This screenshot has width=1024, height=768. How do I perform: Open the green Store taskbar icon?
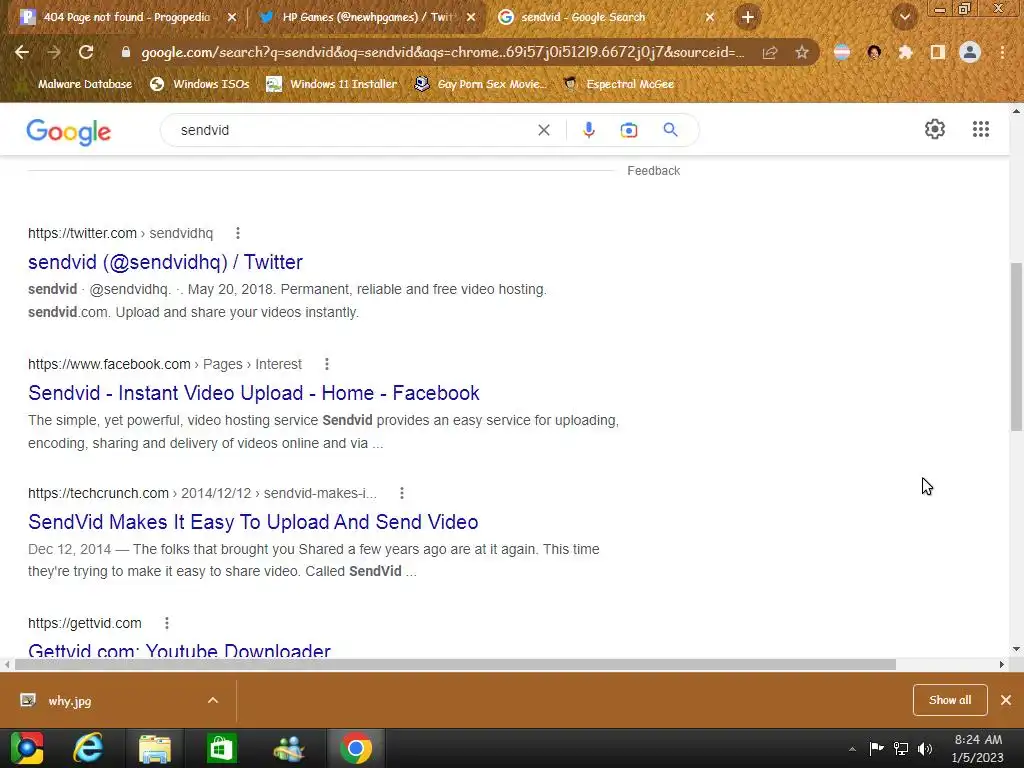(x=221, y=748)
